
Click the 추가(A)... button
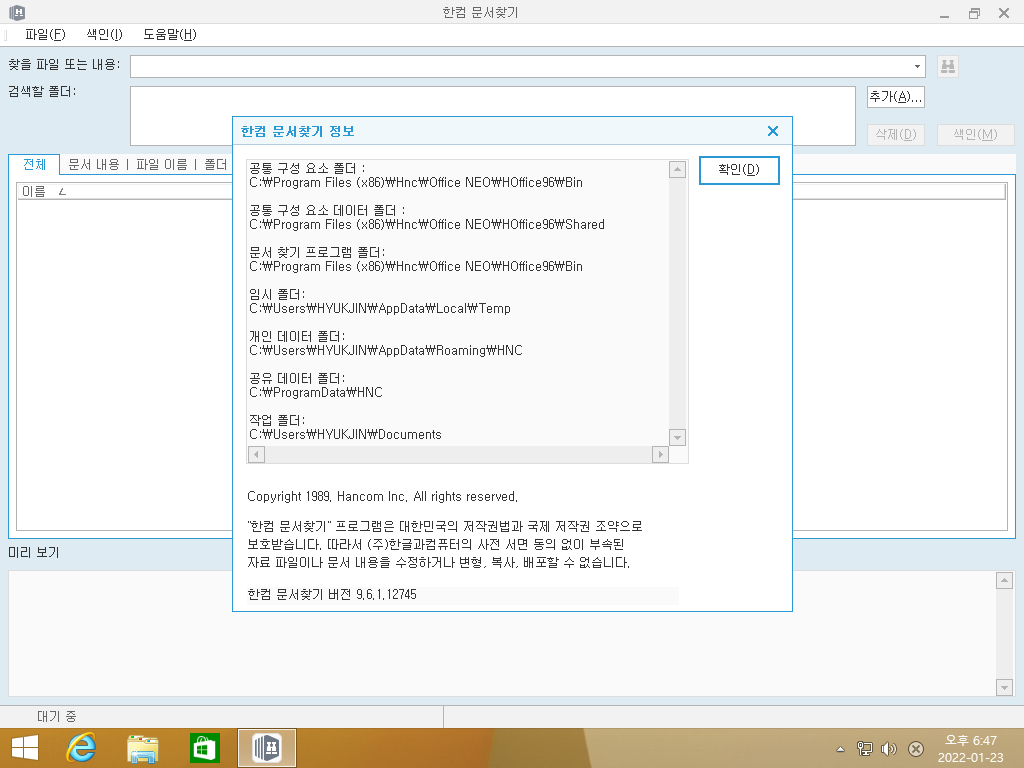coord(895,97)
